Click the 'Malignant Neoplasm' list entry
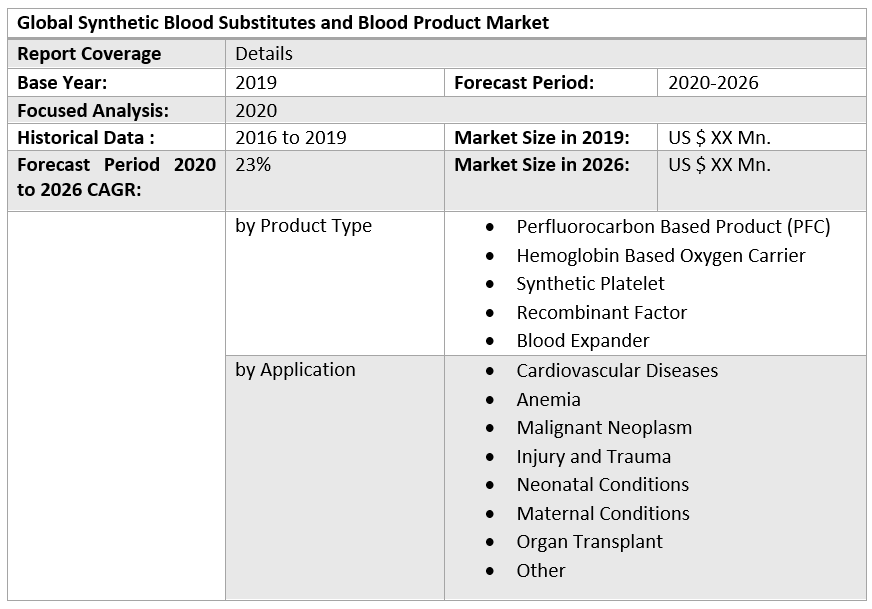The width and height of the screenshot is (872, 609). tap(604, 428)
